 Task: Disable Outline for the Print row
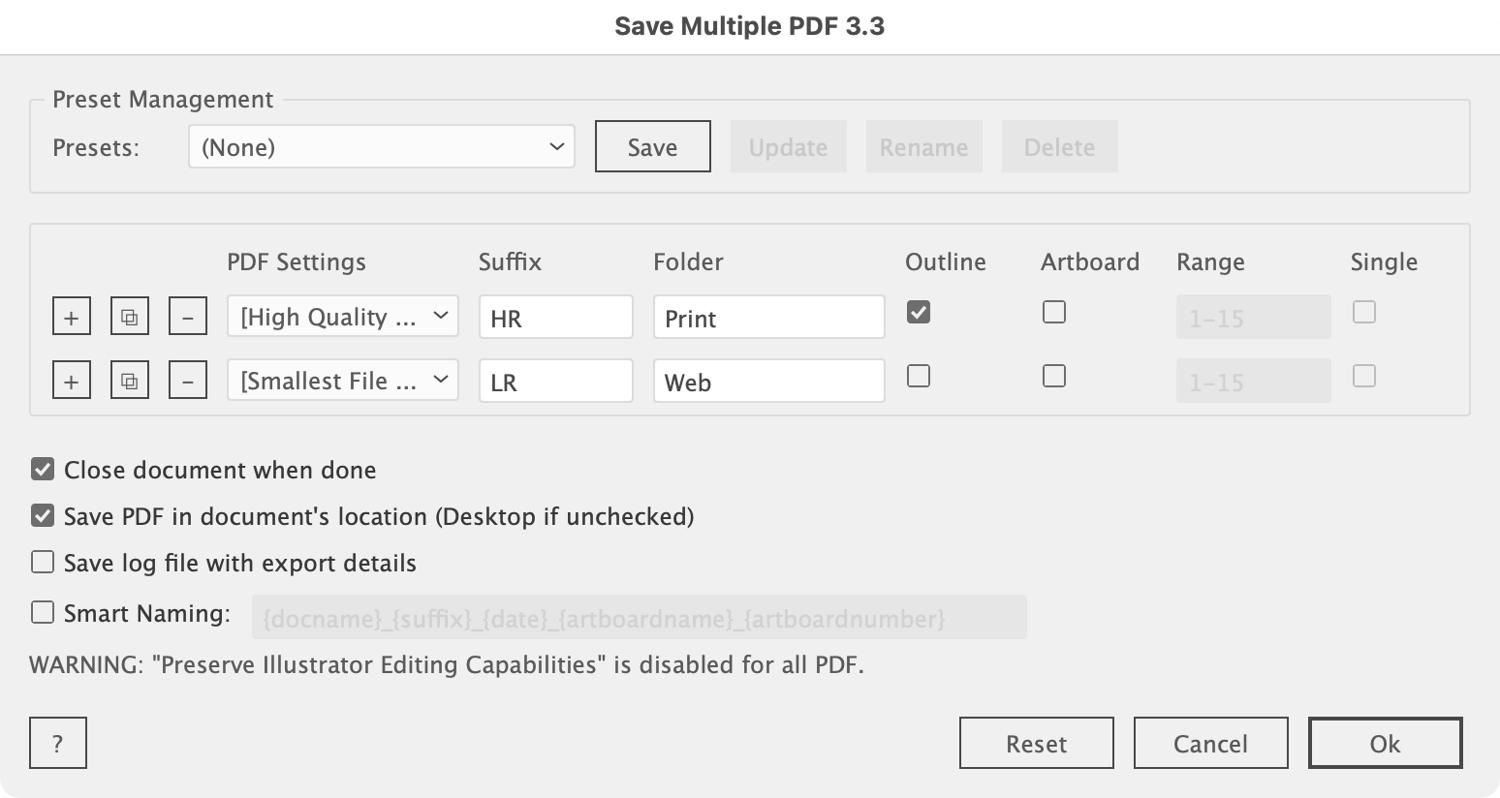(x=918, y=313)
